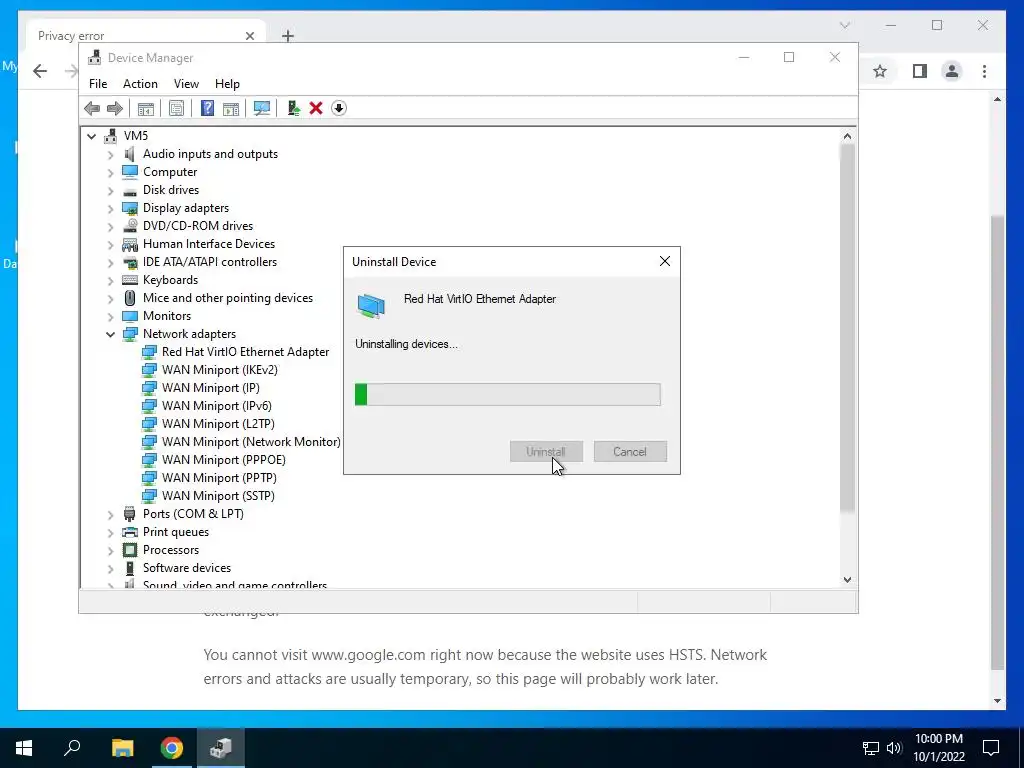Expand the Disk drives category

click(x=110, y=191)
